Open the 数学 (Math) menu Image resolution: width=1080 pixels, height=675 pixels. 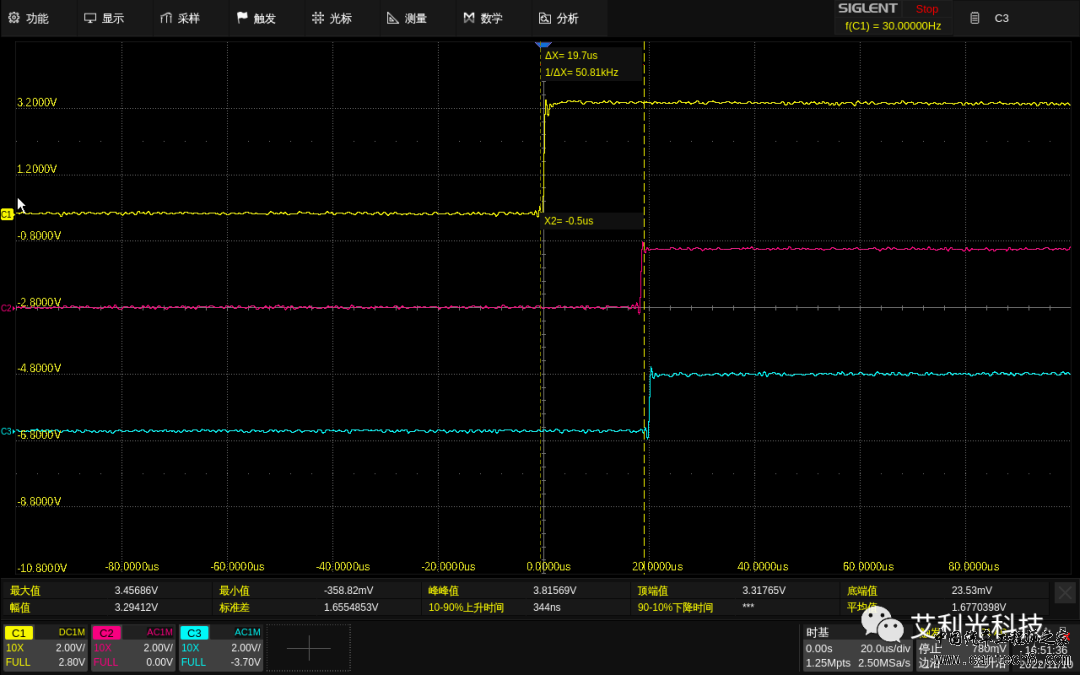click(482, 18)
